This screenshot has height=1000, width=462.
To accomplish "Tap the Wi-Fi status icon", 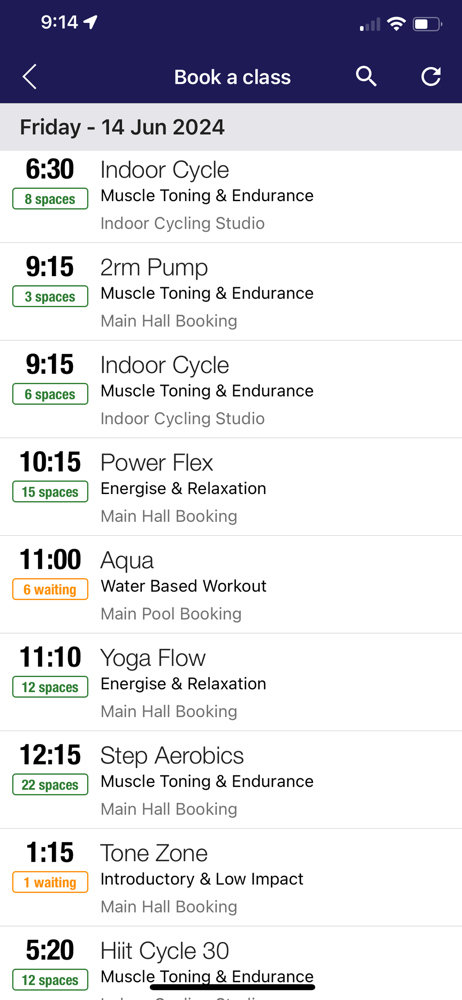I will click(x=396, y=24).
